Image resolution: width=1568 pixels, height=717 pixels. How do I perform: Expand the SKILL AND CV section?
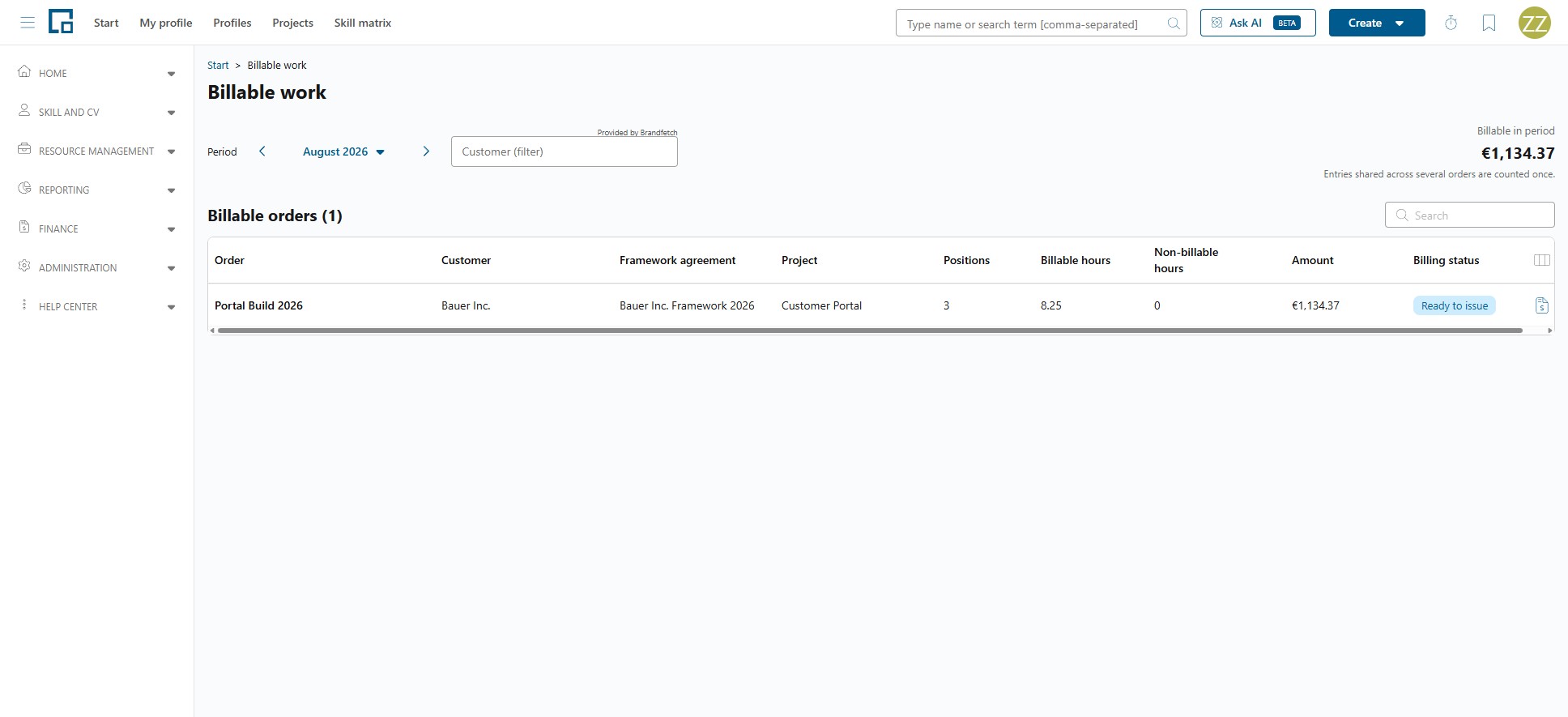click(x=171, y=113)
